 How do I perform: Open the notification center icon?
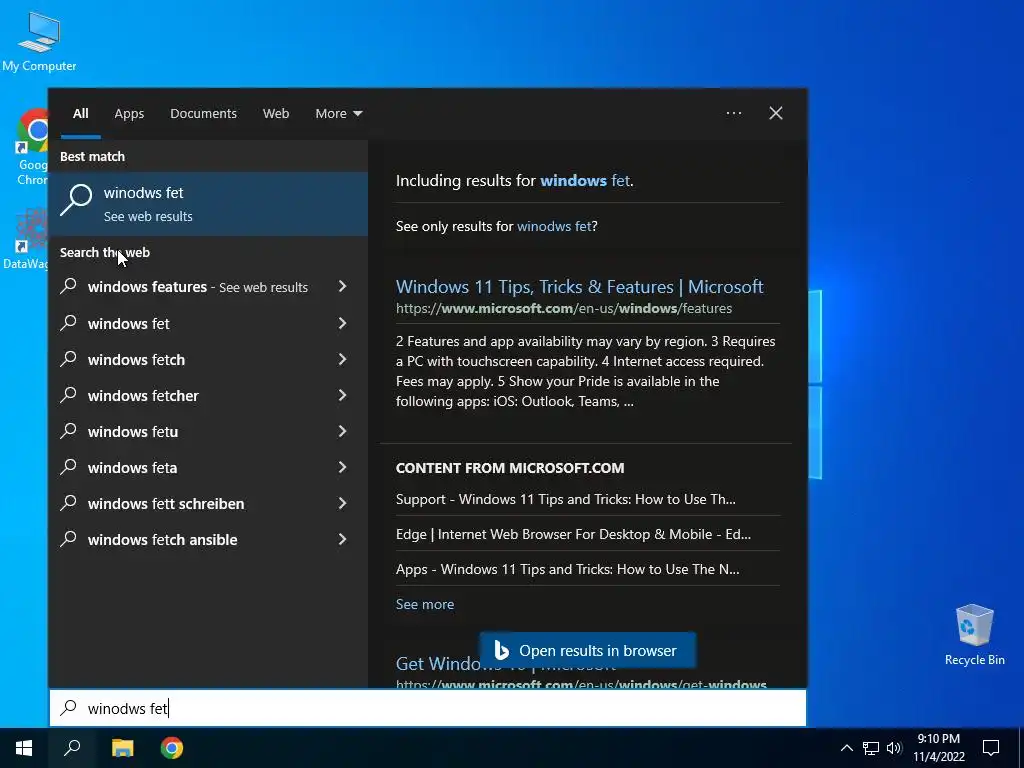(991, 748)
